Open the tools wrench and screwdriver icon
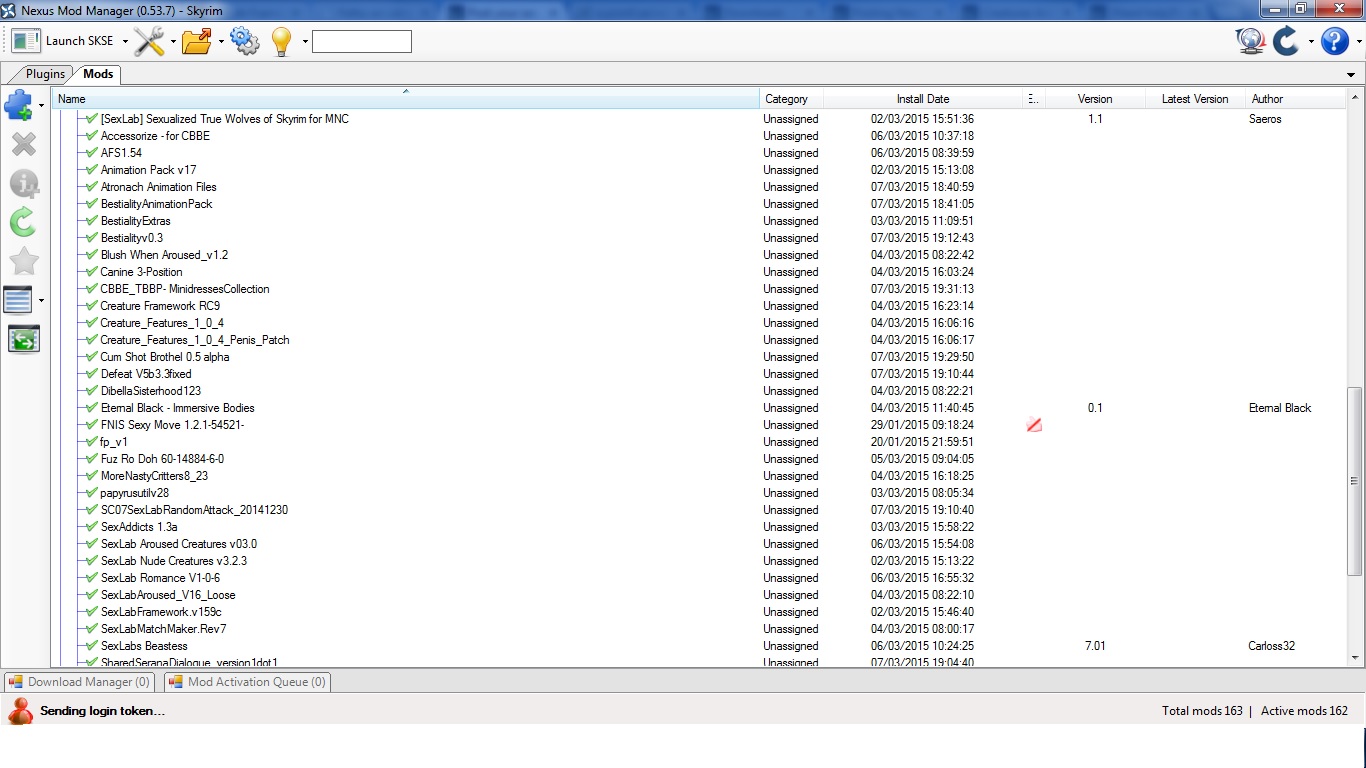Screen dimensions: 1366x768 click(149, 41)
